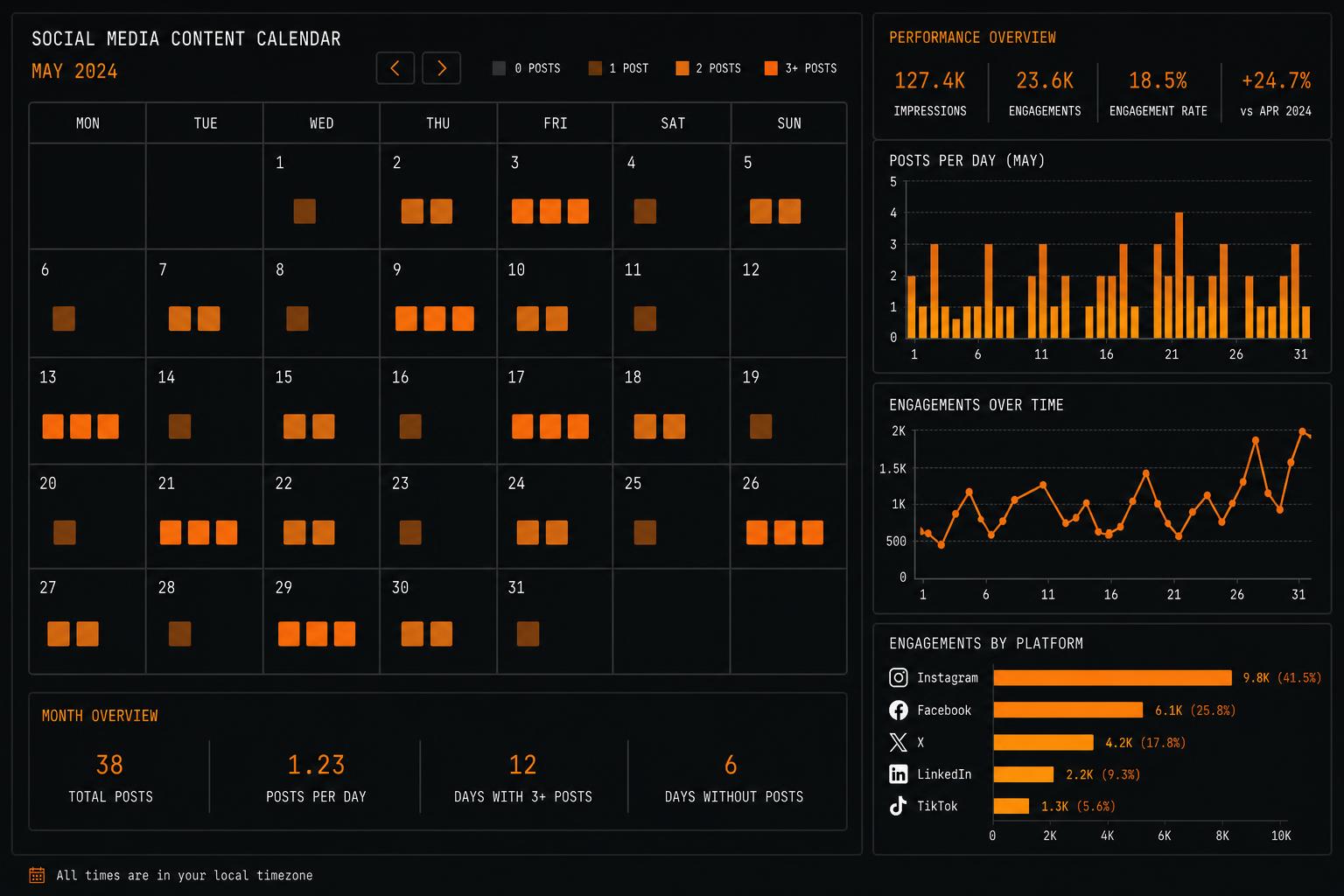Click the Engagements Over Time title

[x=976, y=405]
